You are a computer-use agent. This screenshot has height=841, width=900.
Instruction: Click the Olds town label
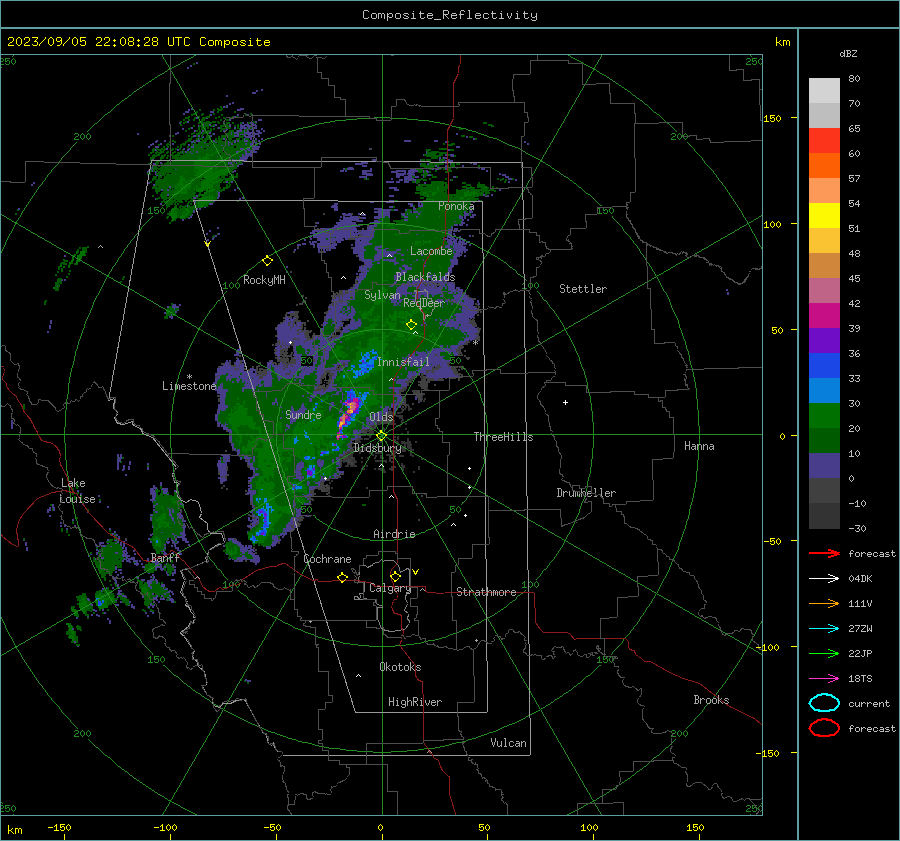click(381, 416)
